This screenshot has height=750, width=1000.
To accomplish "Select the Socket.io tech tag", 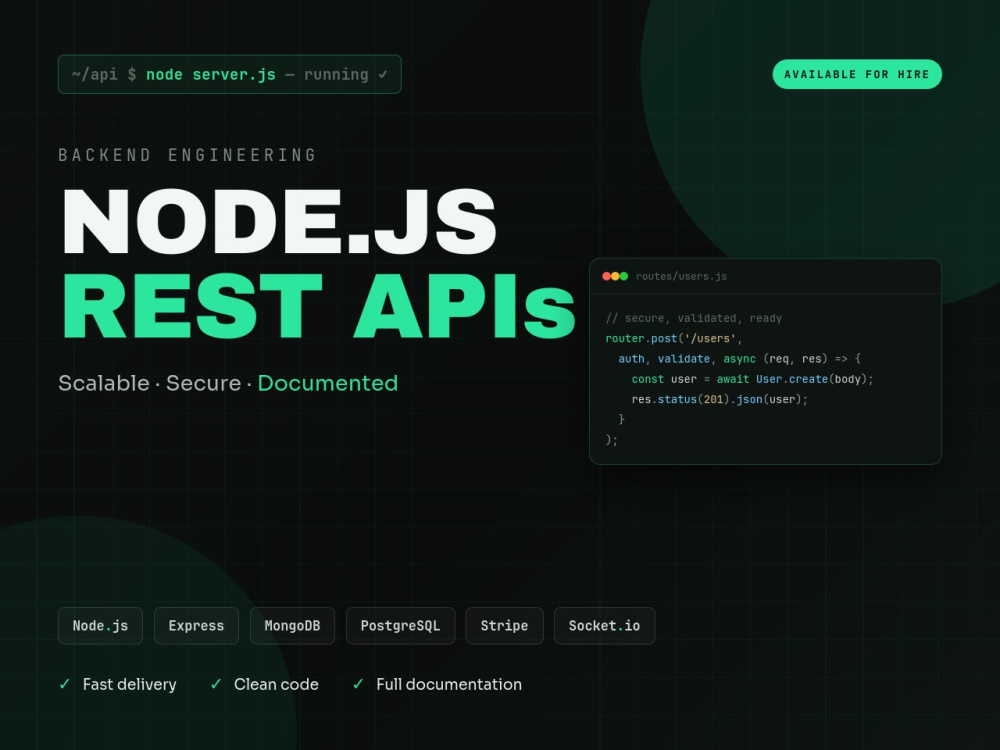I will [x=605, y=626].
